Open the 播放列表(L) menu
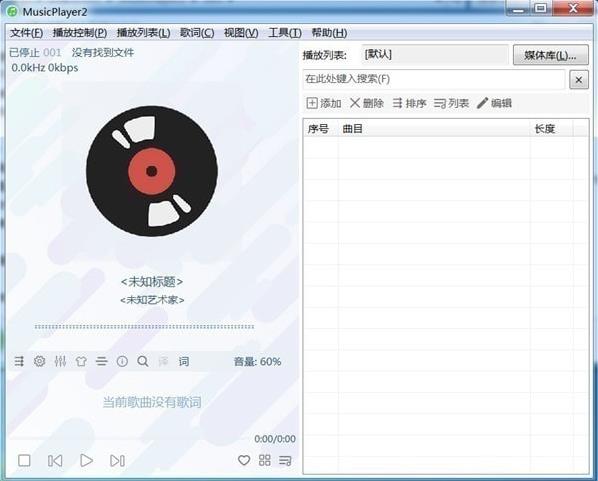 [x=143, y=33]
